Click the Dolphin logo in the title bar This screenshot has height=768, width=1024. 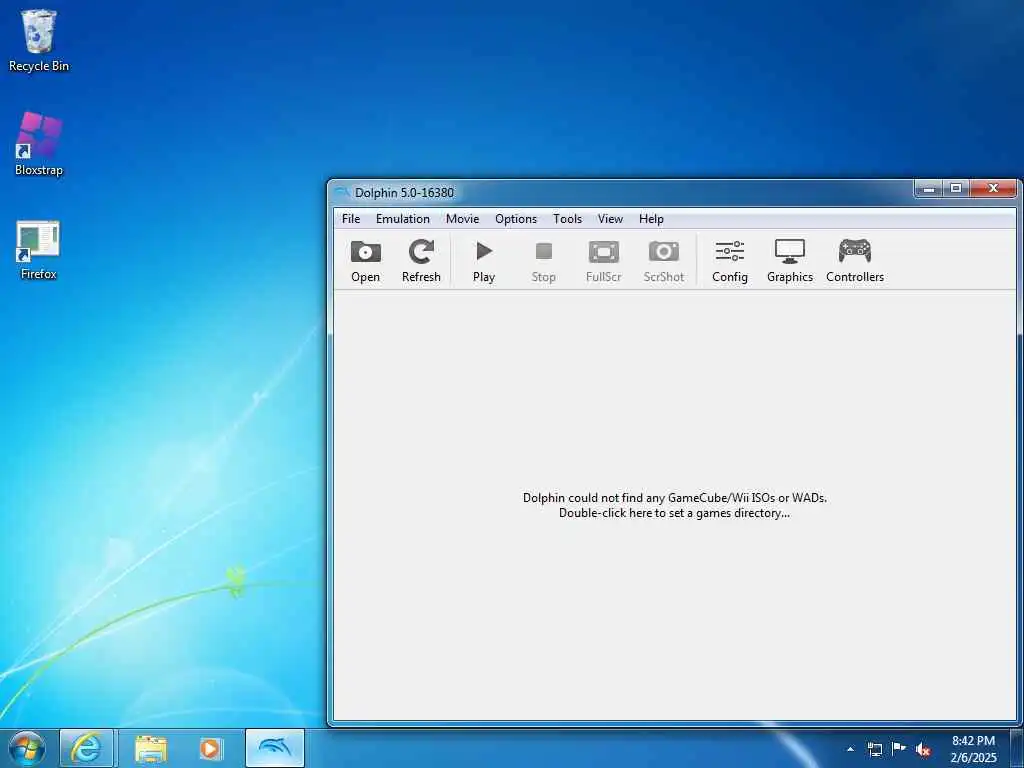pos(342,193)
